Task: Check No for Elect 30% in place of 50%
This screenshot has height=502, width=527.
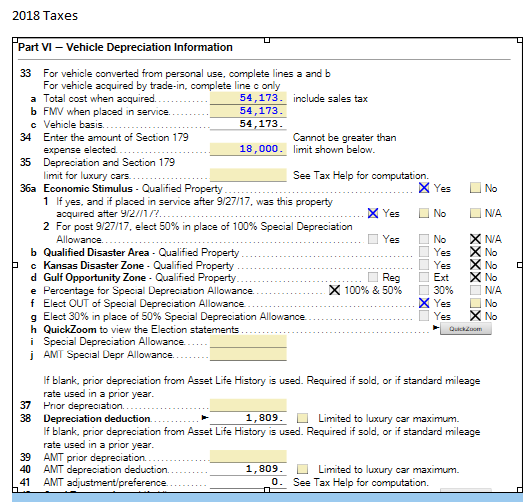Action: [x=475, y=316]
